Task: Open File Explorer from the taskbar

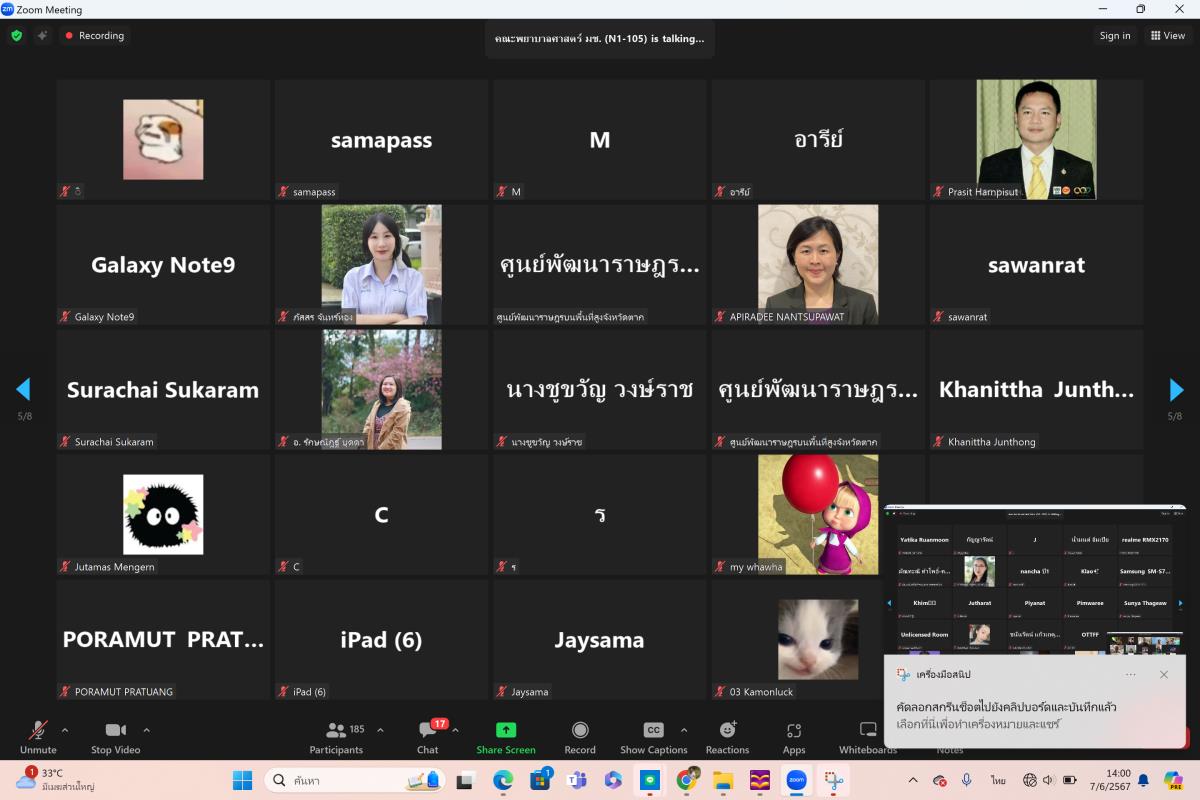Action: point(723,780)
